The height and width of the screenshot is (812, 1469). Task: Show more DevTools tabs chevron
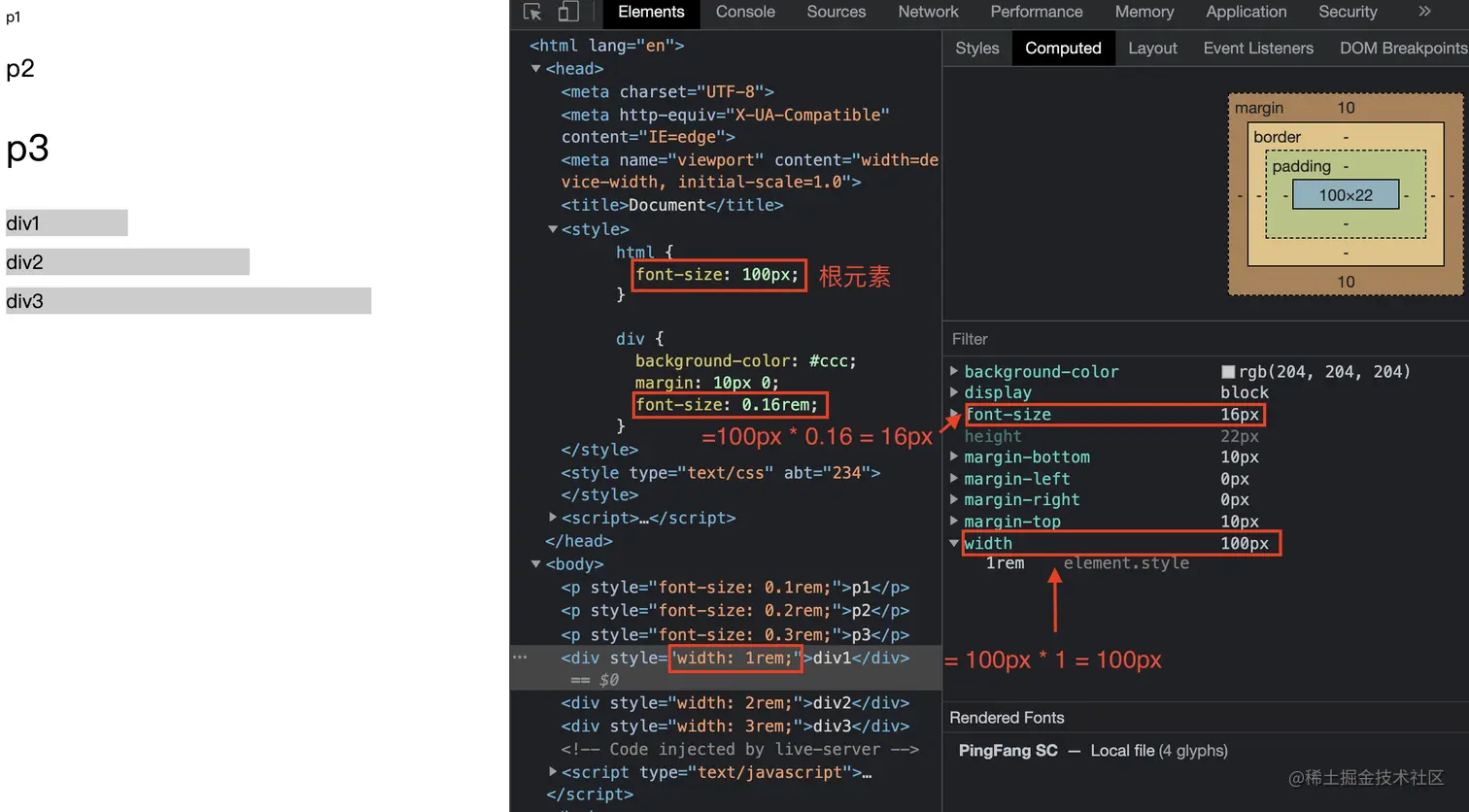coord(1424,12)
